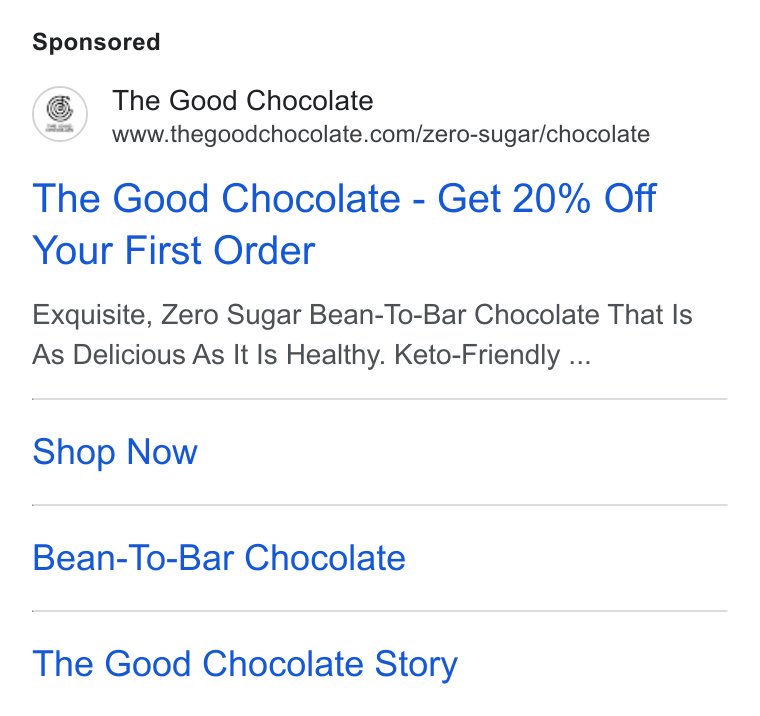Open the Bean-To-Bar Chocolate sitelink
Screen dimensions: 760x716
pos(219,557)
